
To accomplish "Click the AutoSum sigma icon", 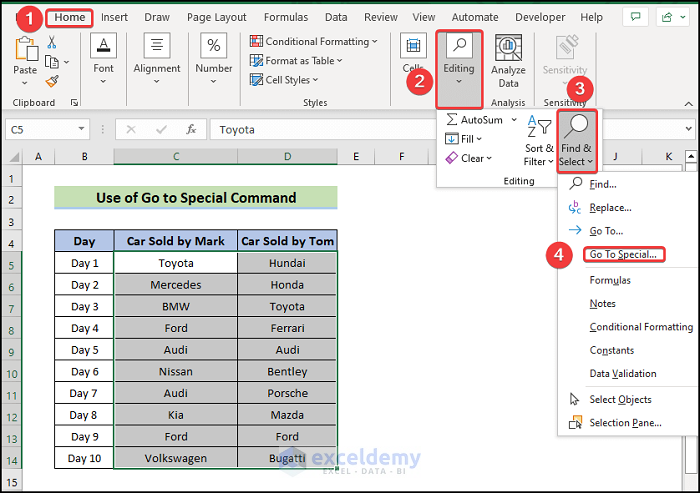I will [x=452, y=120].
